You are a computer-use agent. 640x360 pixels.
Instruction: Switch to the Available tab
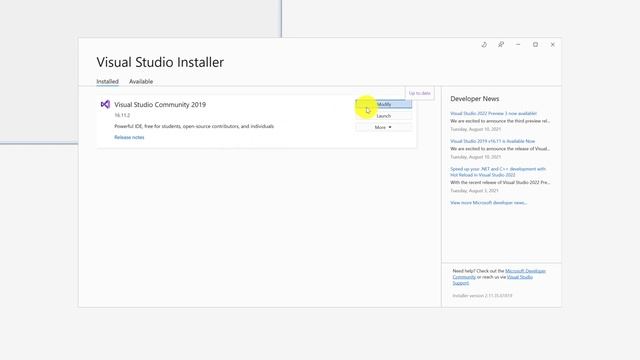pyautogui.click(x=141, y=82)
